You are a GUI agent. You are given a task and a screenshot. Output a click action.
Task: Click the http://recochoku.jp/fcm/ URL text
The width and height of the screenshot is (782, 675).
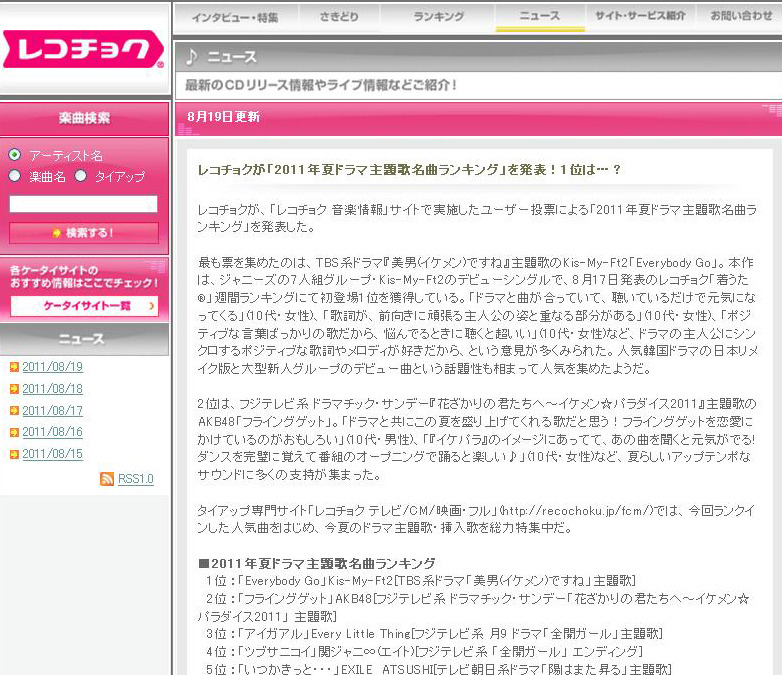576,511
